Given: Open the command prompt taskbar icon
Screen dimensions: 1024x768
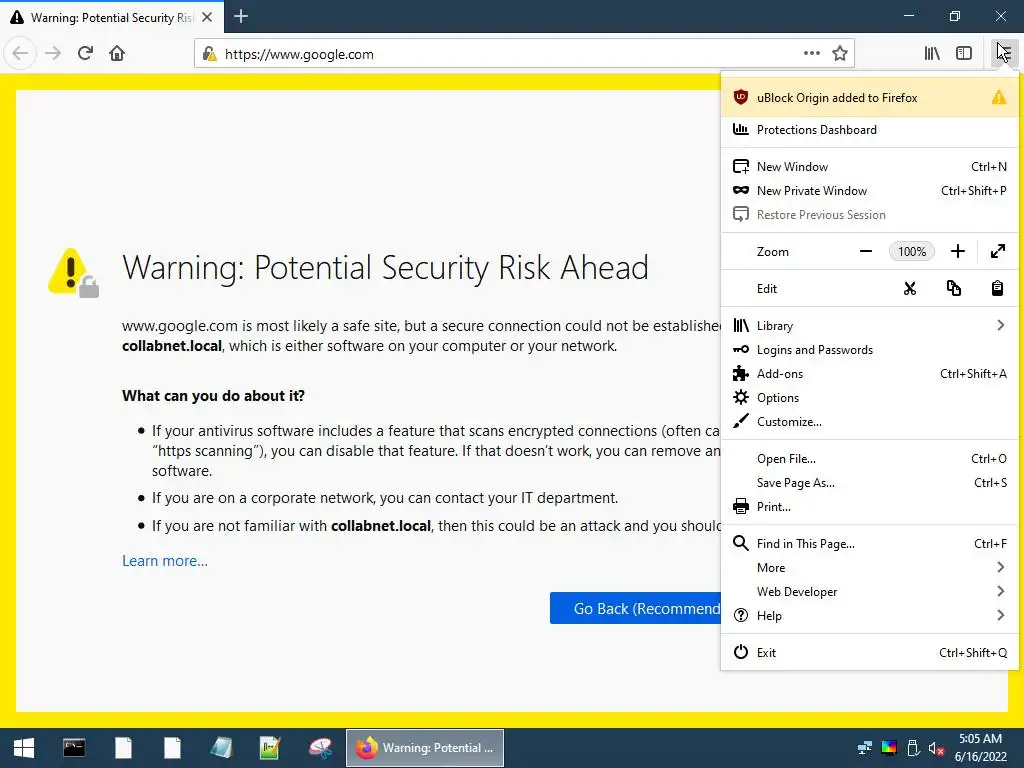Looking at the screenshot, I should 74,748.
